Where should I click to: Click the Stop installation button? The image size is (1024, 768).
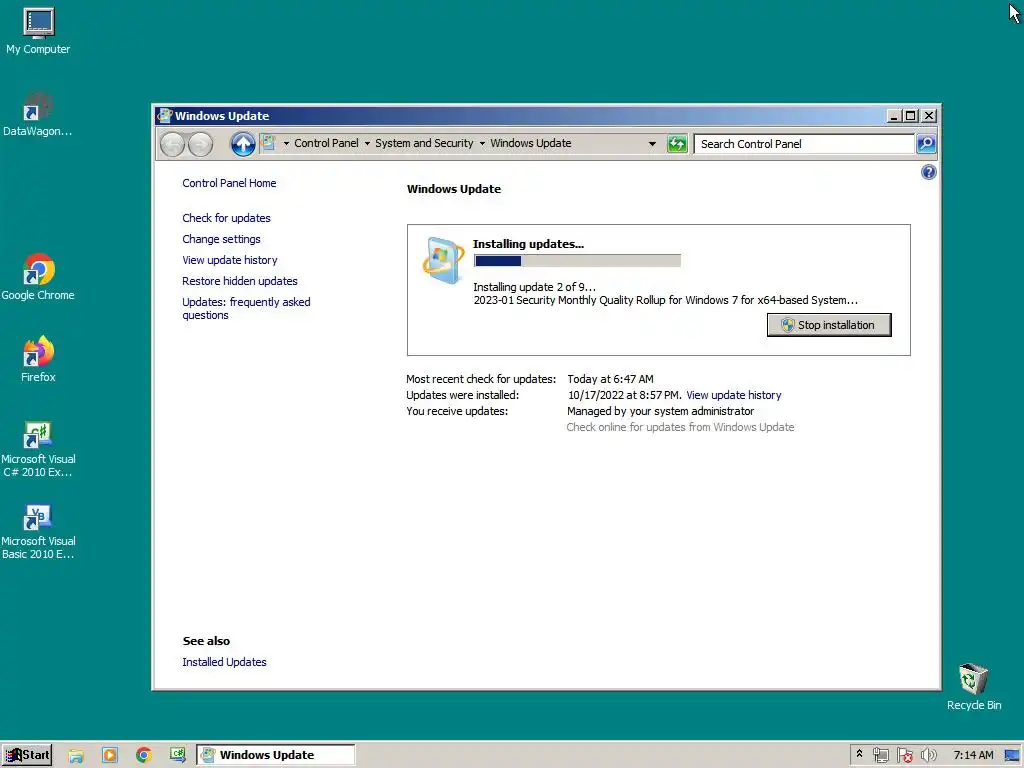(829, 325)
